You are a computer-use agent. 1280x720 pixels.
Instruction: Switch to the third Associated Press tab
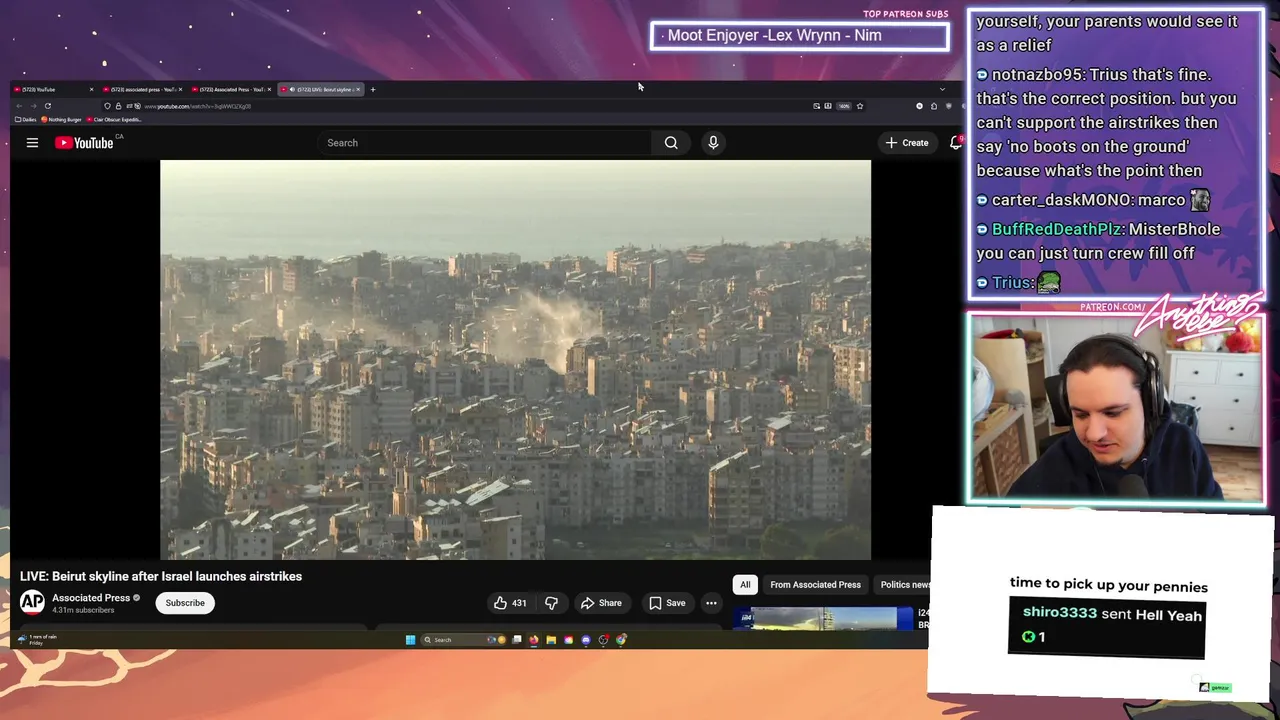tap(232, 90)
